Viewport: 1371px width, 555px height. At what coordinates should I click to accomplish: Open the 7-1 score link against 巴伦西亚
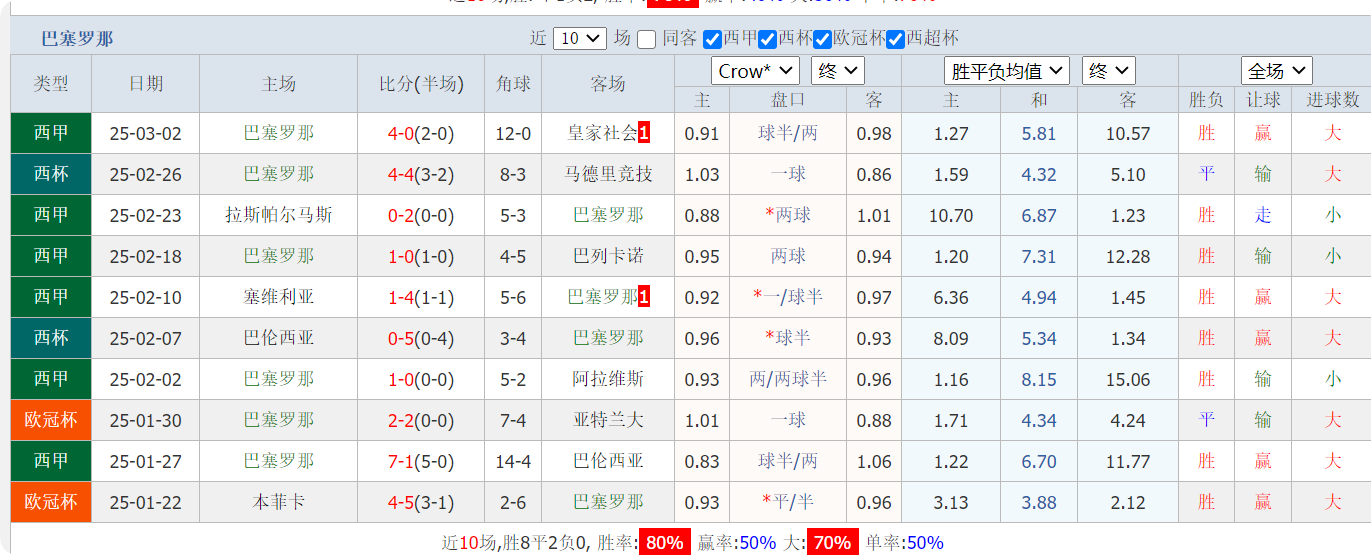400,462
